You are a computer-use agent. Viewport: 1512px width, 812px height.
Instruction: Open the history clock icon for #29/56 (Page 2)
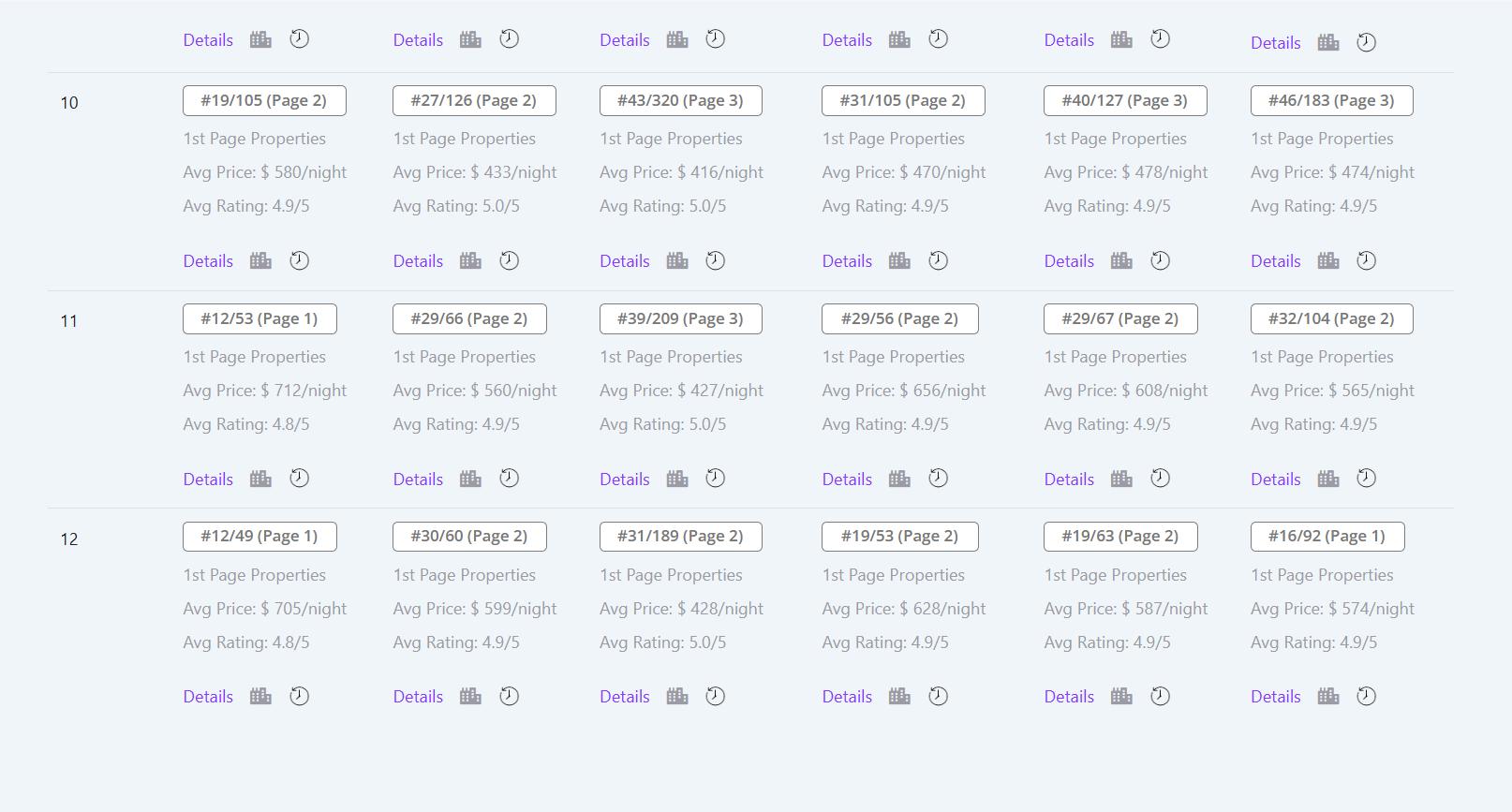coord(938,478)
